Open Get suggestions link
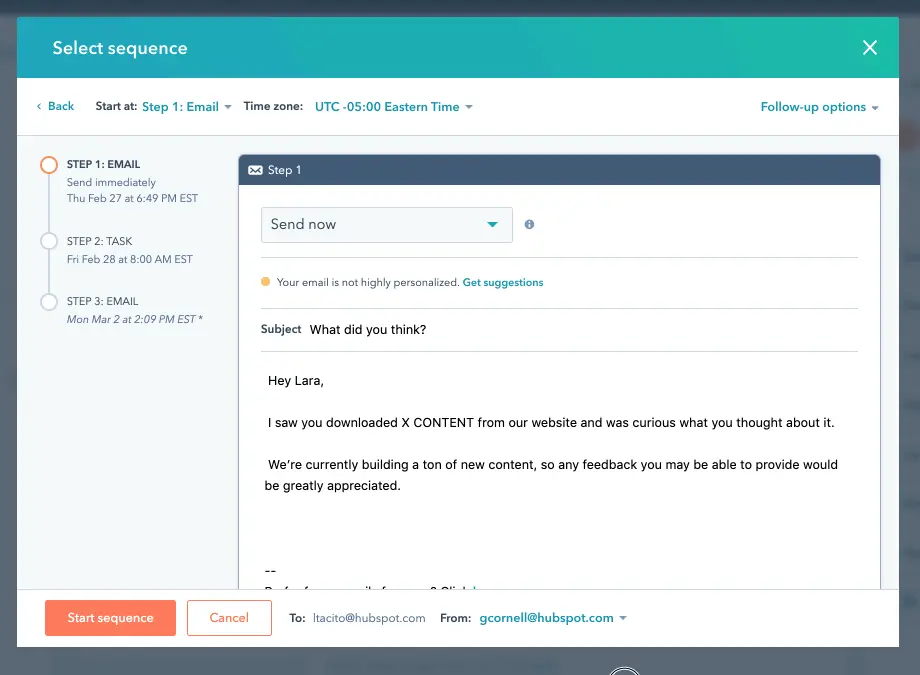920x675 pixels. (x=502, y=283)
